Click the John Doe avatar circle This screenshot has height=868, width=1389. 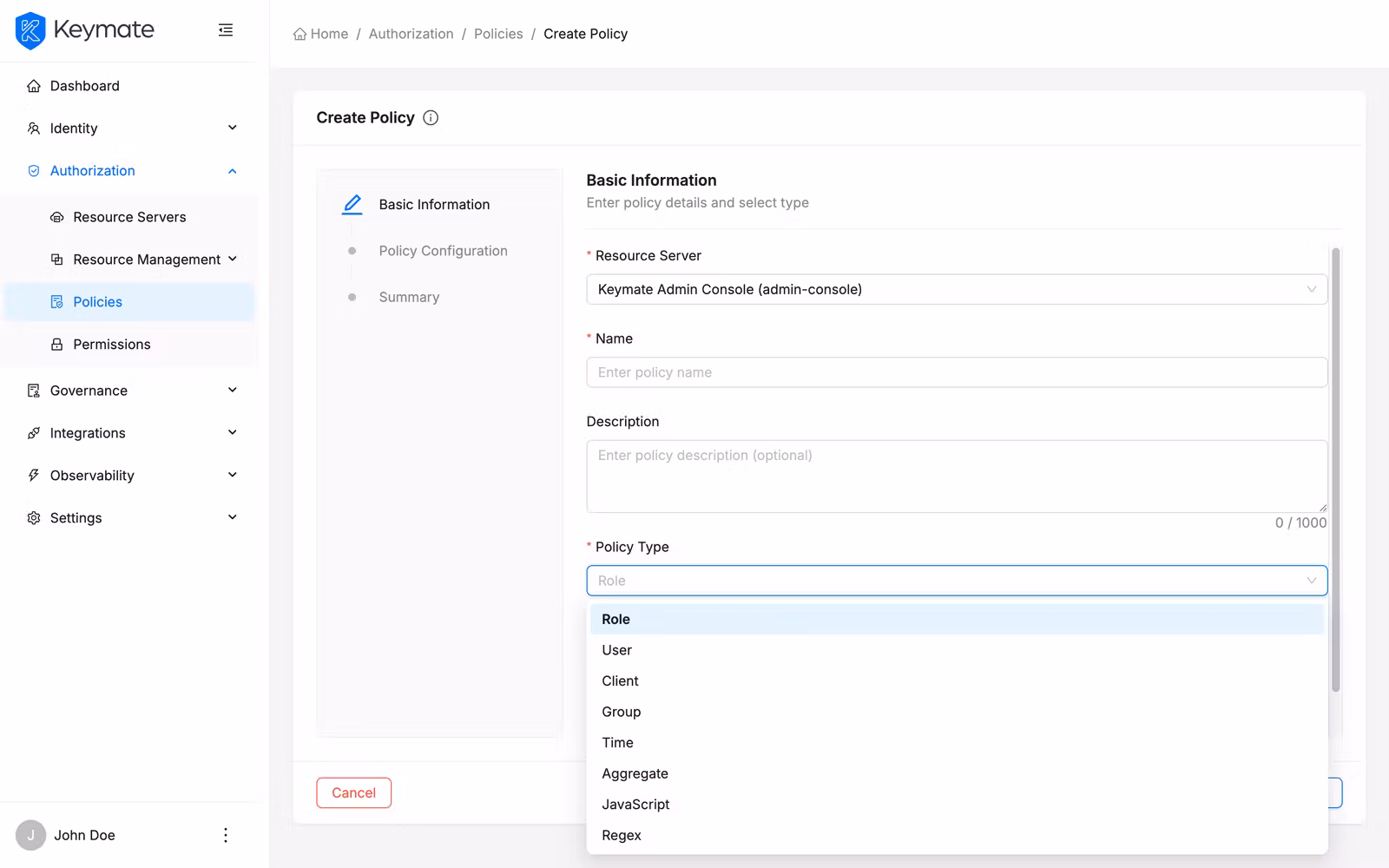pyautogui.click(x=30, y=834)
